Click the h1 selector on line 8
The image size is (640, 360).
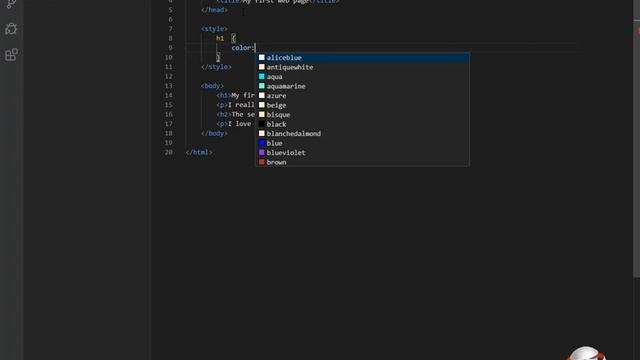pos(220,38)
